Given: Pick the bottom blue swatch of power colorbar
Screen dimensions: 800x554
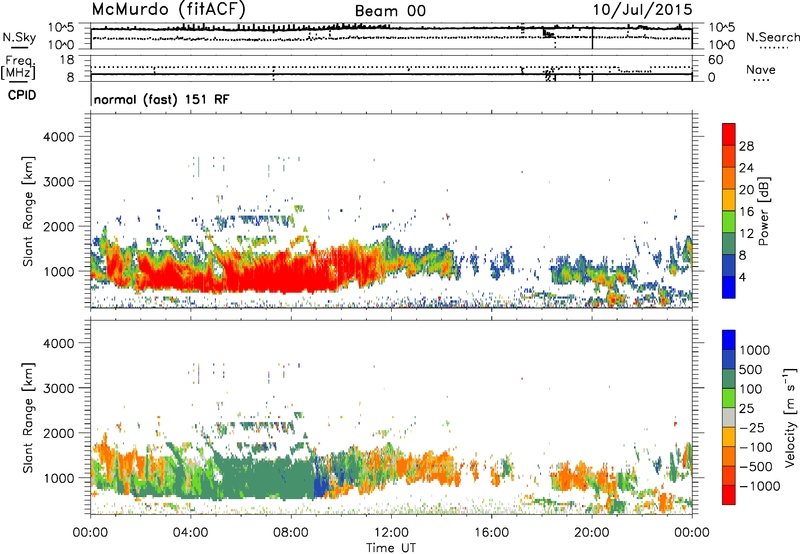Looking at the screenshot, I should pyautogui.click(x=729, y=287).
